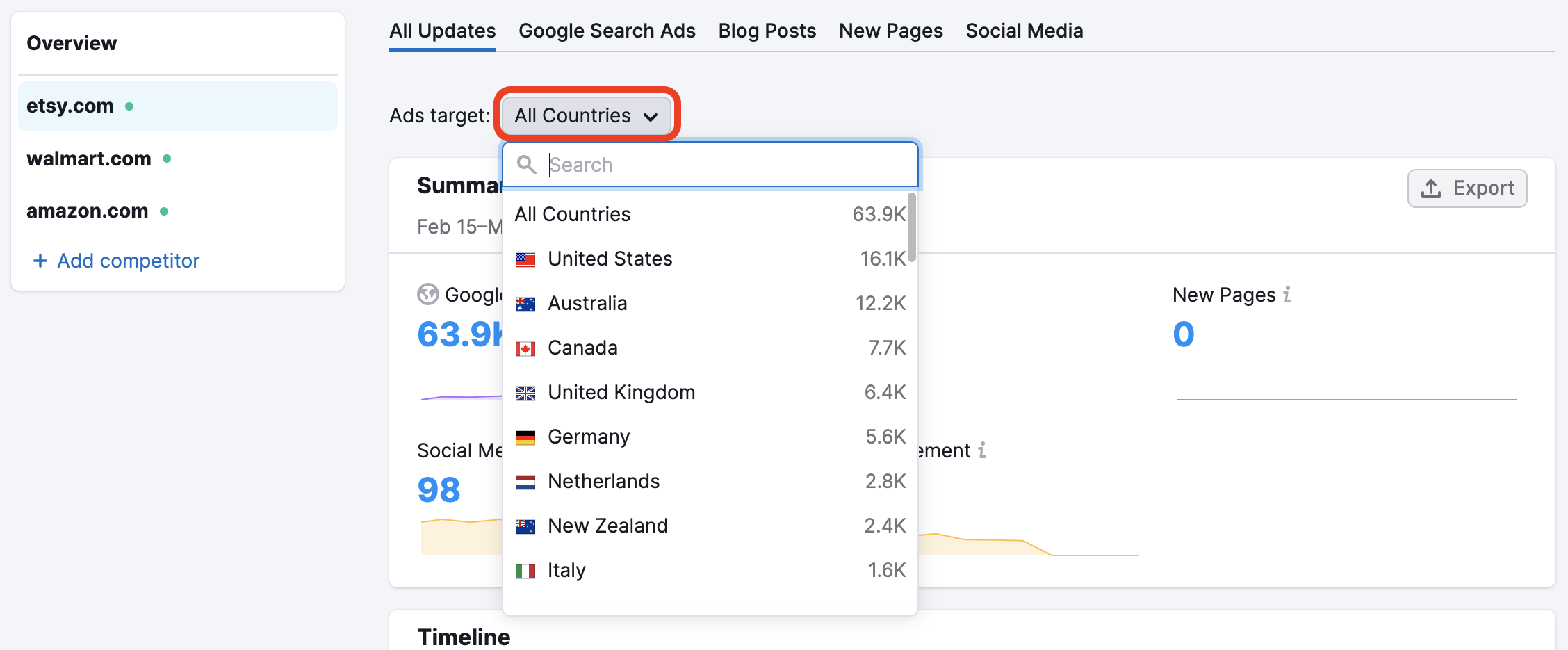Click the United Kingdom flag icon
The width and height of the screenshot is (1568, 650).
coord(525,392)
